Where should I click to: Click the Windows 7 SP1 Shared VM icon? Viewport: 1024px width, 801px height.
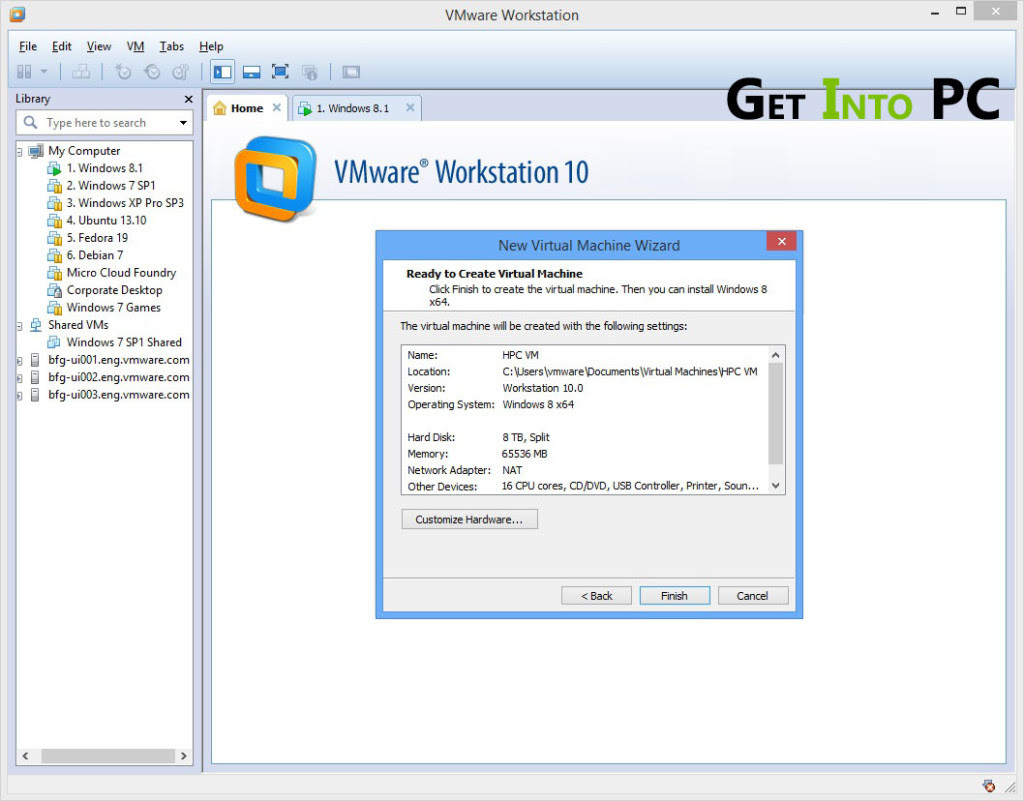(54, 342)
